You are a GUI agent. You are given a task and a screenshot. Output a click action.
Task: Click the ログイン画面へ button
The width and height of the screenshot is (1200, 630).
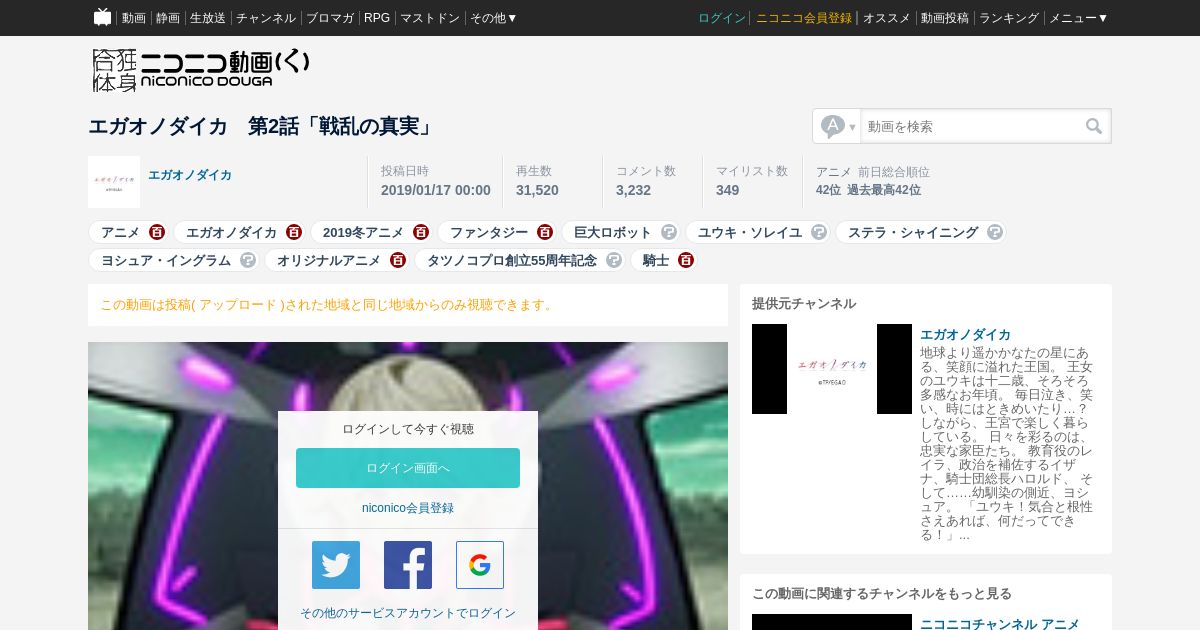(x=408, y=468)
